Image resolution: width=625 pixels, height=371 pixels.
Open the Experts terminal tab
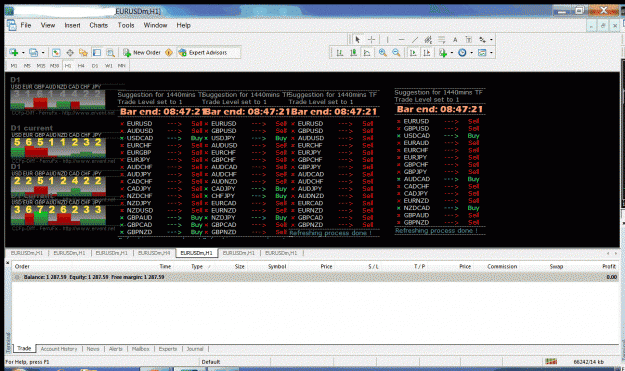coord(168,349)
